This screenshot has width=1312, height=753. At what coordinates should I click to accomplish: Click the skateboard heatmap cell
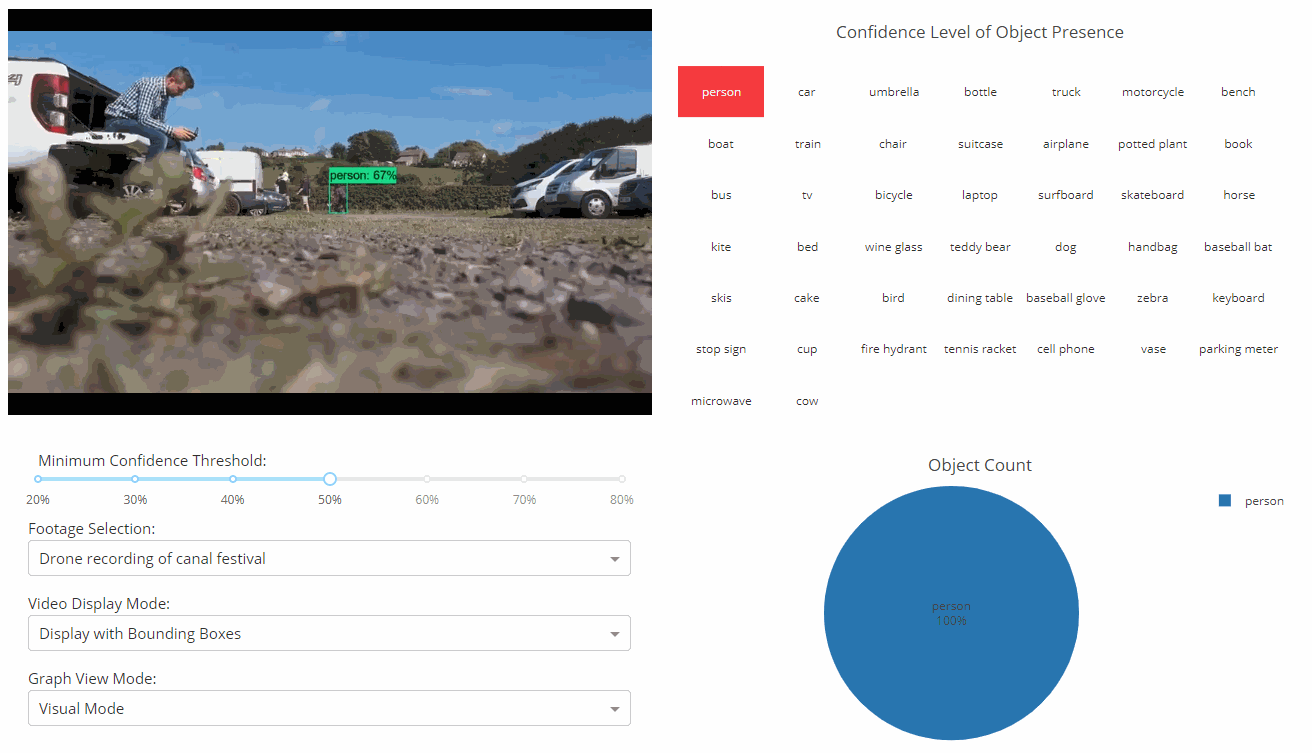coord(1153,195)
